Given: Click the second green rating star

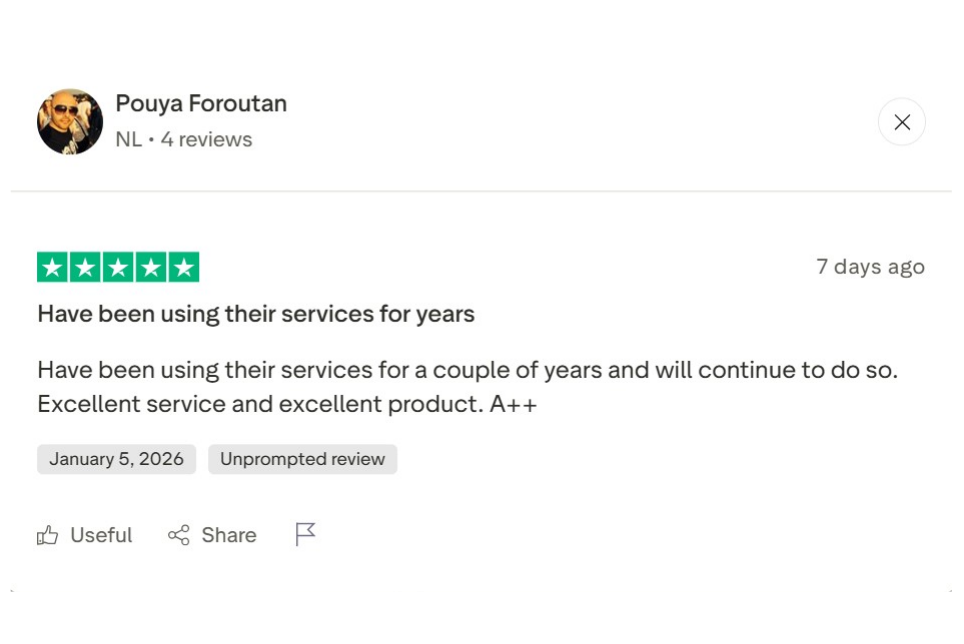Looking at the screenshot, I should click(x=86, y=268).
